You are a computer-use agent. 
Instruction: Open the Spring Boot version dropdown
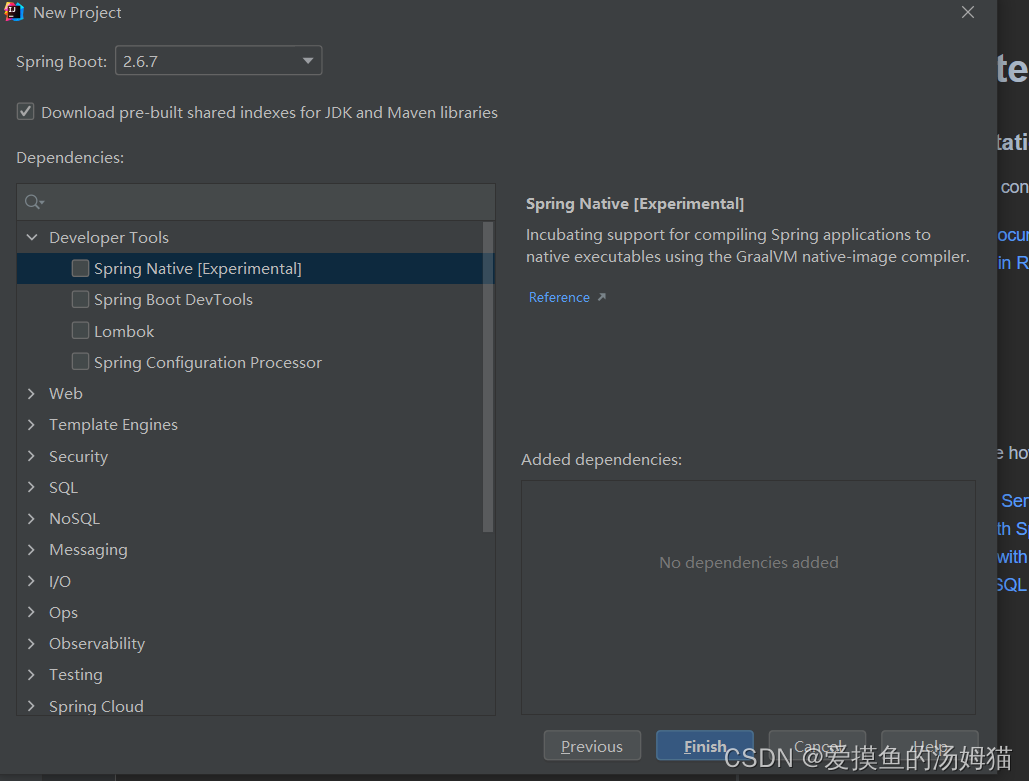tap(219, 60)
